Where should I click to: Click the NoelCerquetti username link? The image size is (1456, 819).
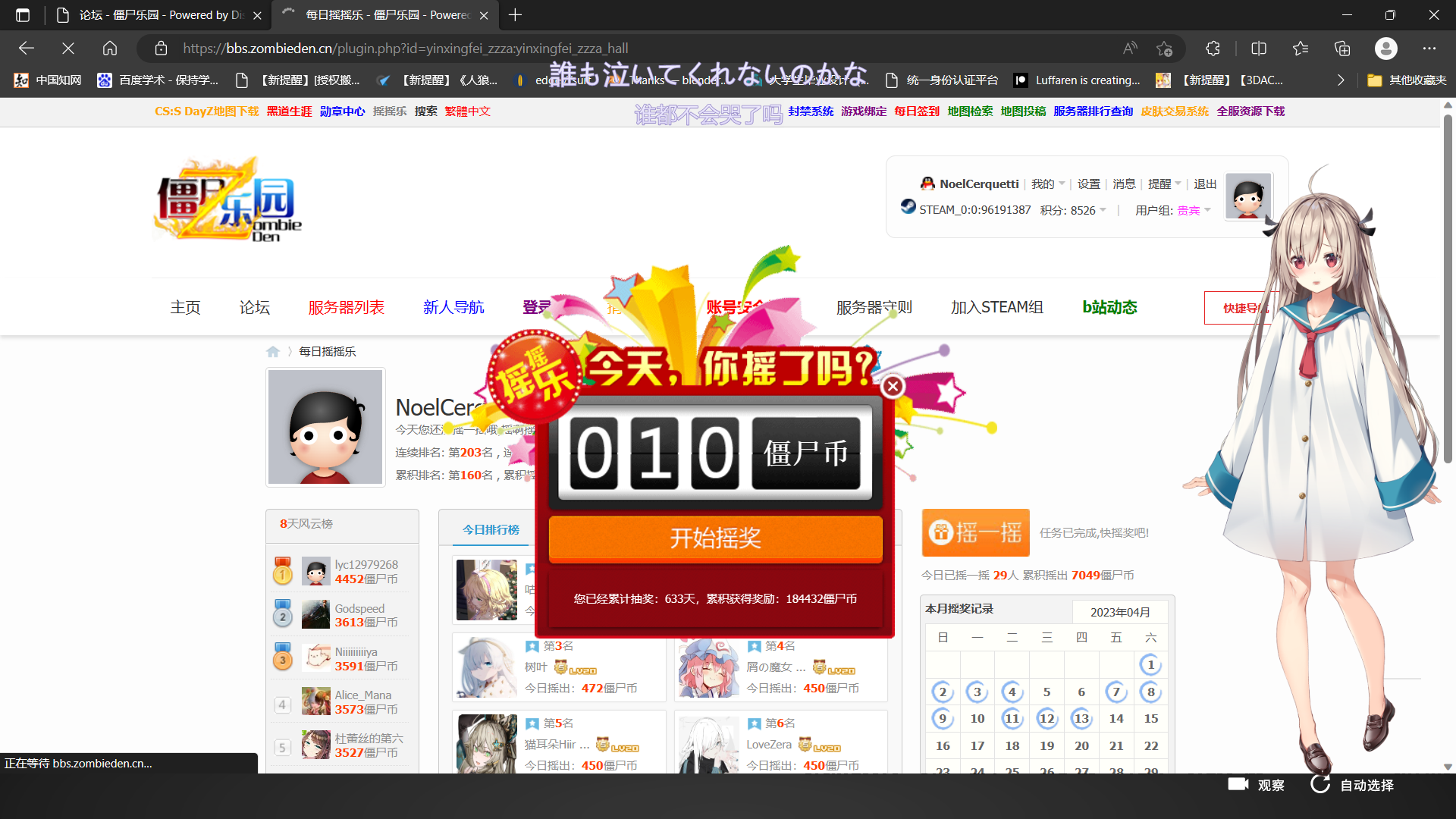click(x=979, y=184)
